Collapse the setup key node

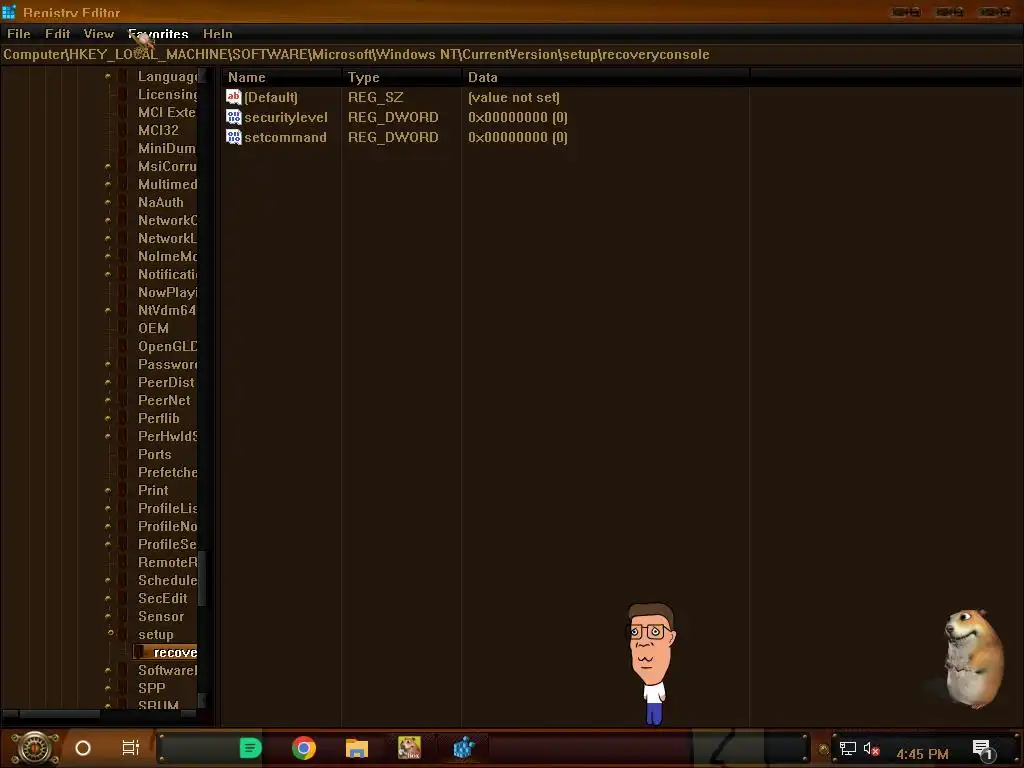[x=110, y=633]
